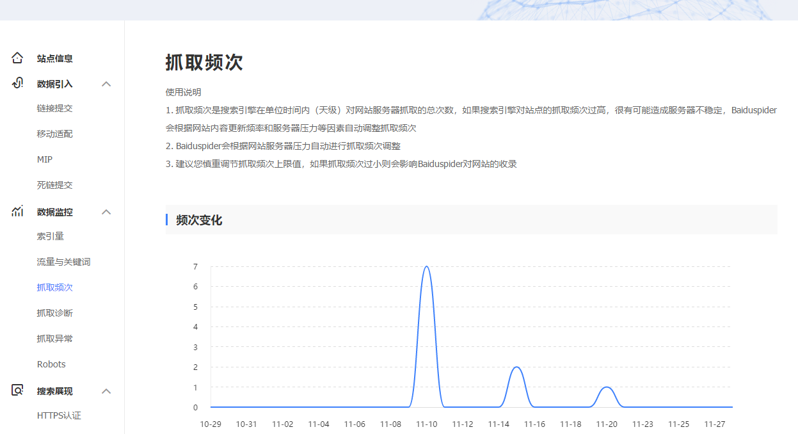Click the chart icon beside 数据监控

coord(17,211)
